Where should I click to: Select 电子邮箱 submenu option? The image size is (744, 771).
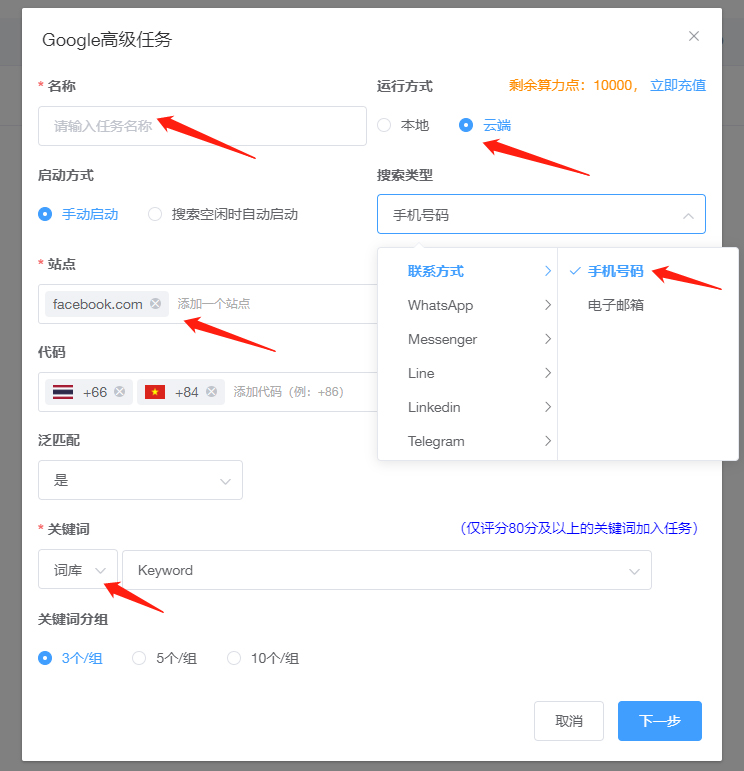pos(648,305)
